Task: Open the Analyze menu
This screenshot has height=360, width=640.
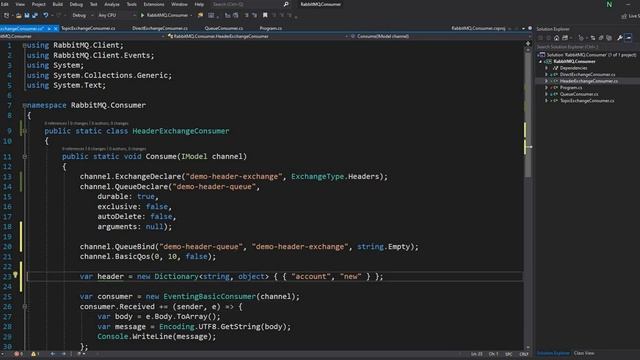Action: coord(111,4)
